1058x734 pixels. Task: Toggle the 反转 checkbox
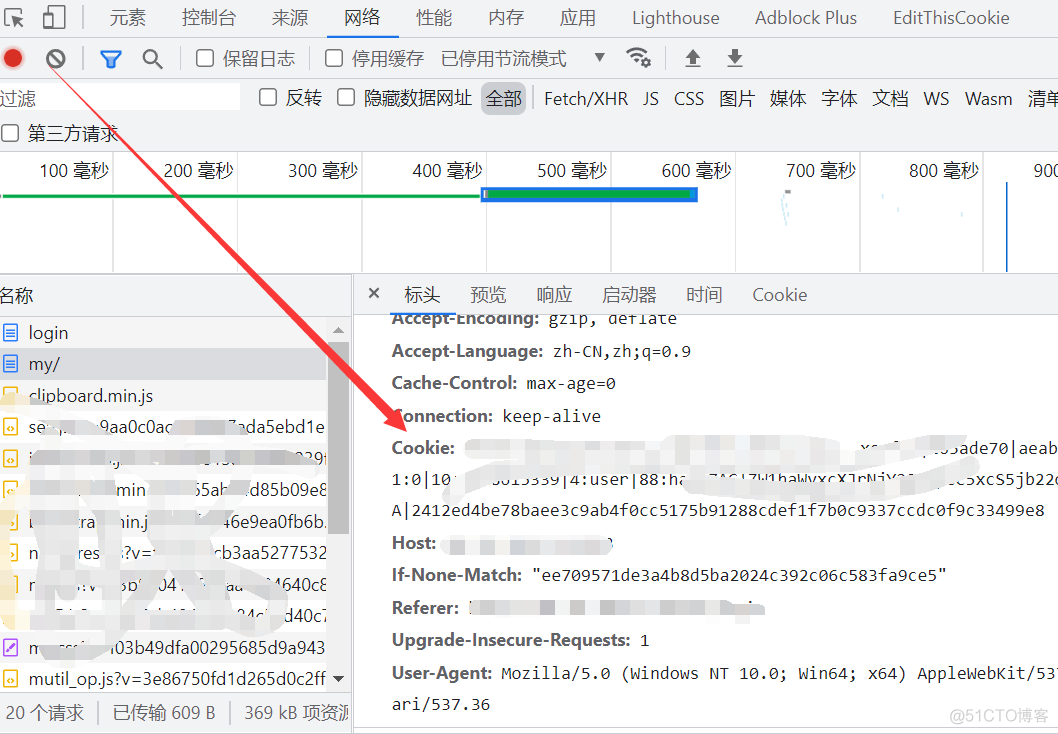(x=268, y=98)
